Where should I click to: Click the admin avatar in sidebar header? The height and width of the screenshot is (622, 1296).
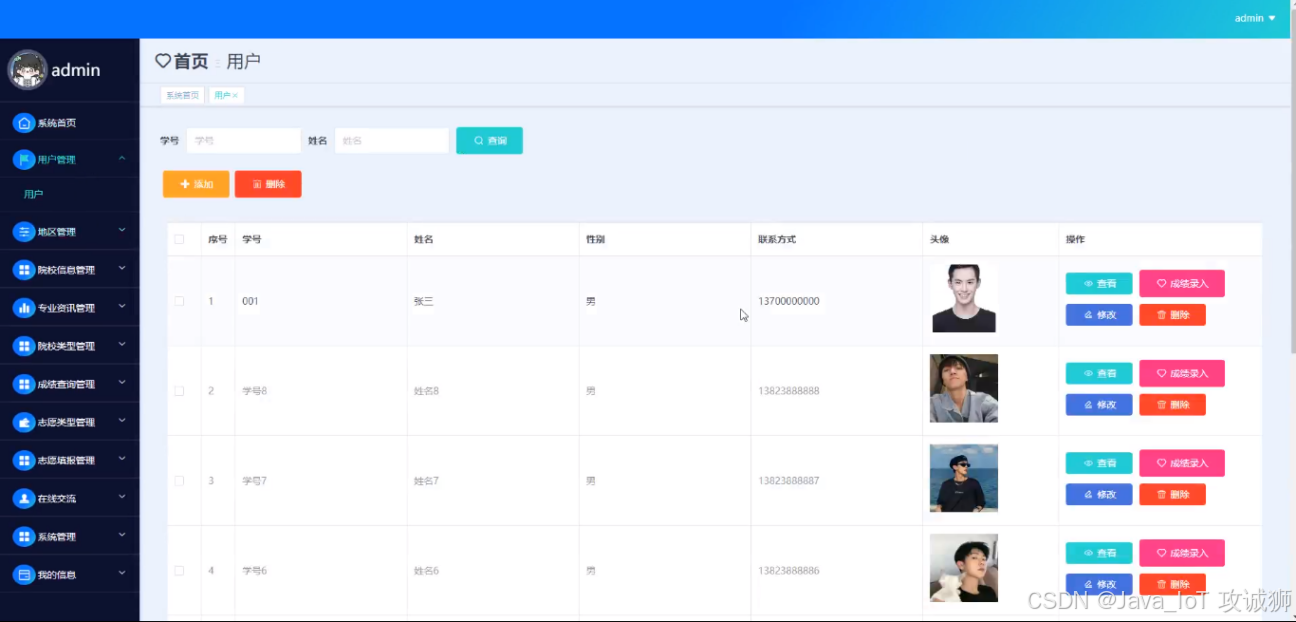click(x=27, y=70)
